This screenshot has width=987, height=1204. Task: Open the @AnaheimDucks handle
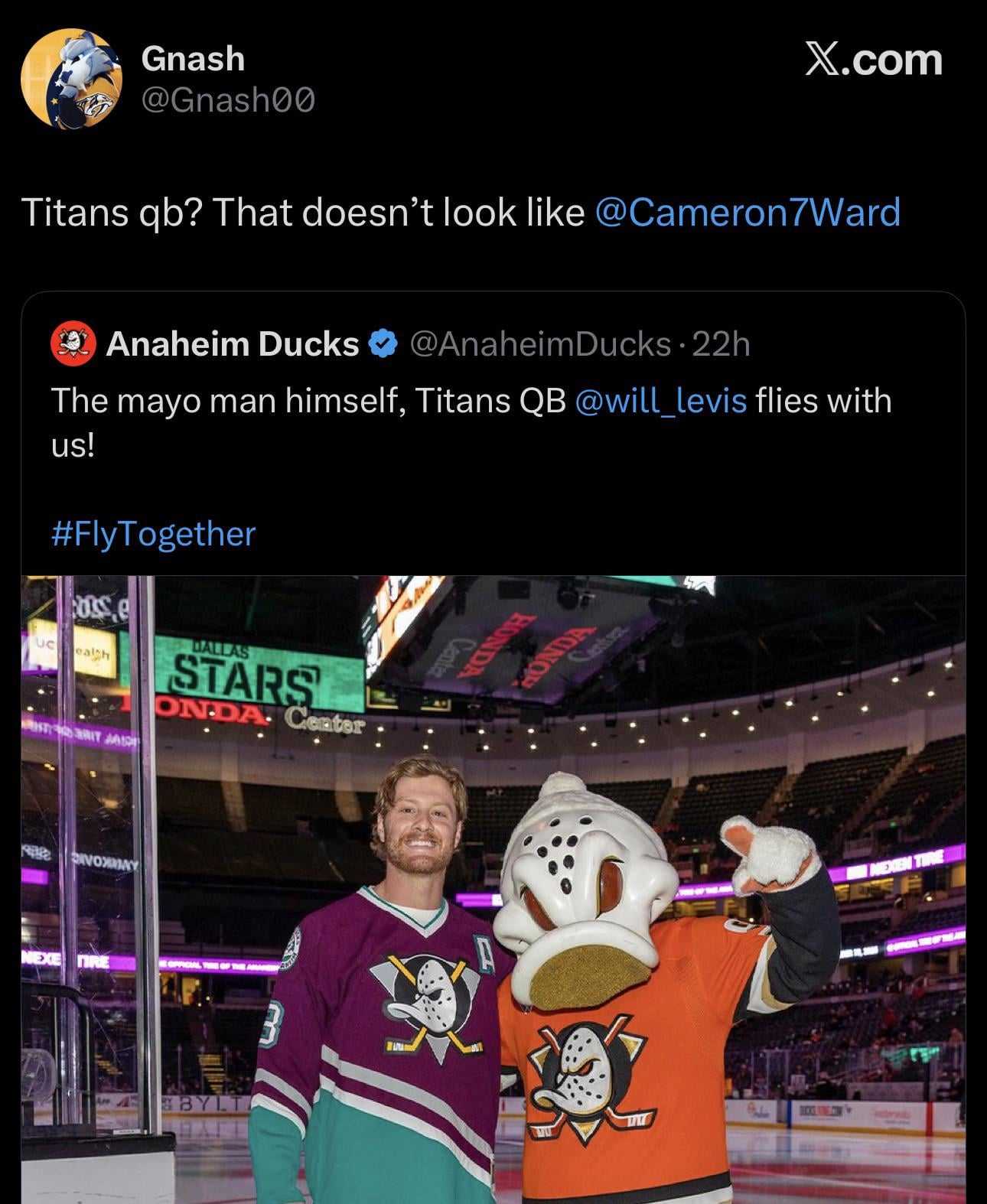click(x=540, y=344)
